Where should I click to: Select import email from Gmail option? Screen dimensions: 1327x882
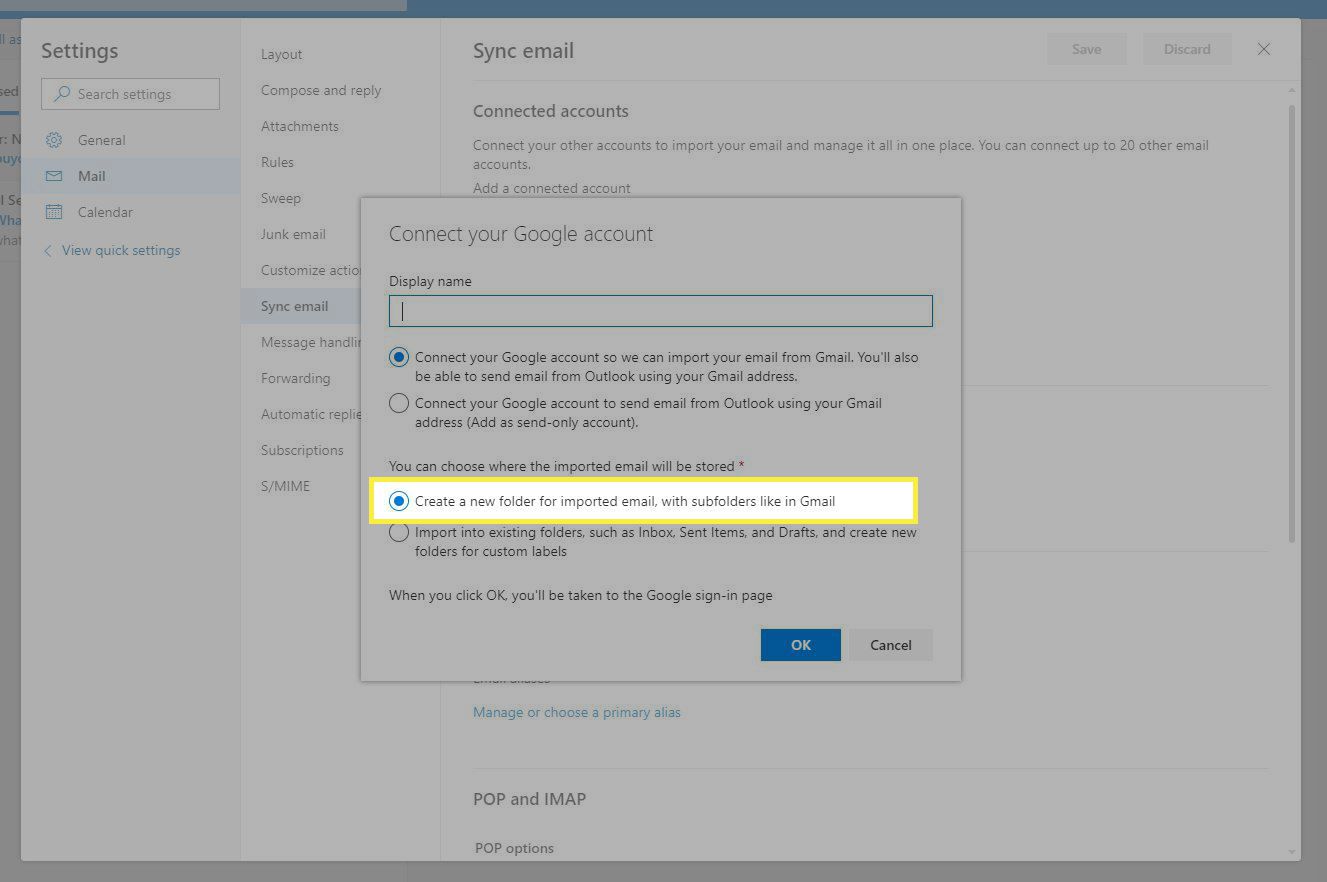pyautogui.click(x=399, y=357)
